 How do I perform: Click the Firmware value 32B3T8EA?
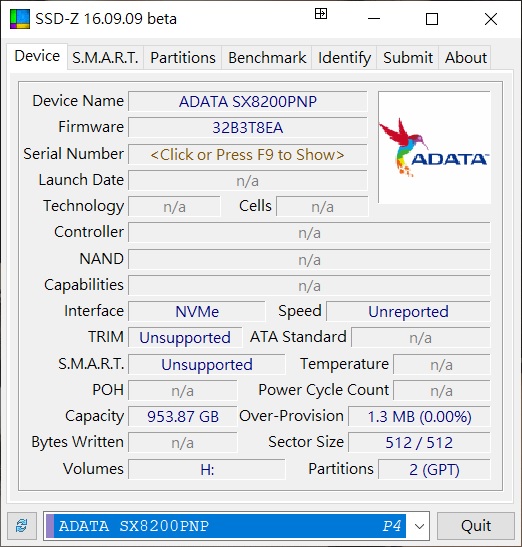[247, 128]
